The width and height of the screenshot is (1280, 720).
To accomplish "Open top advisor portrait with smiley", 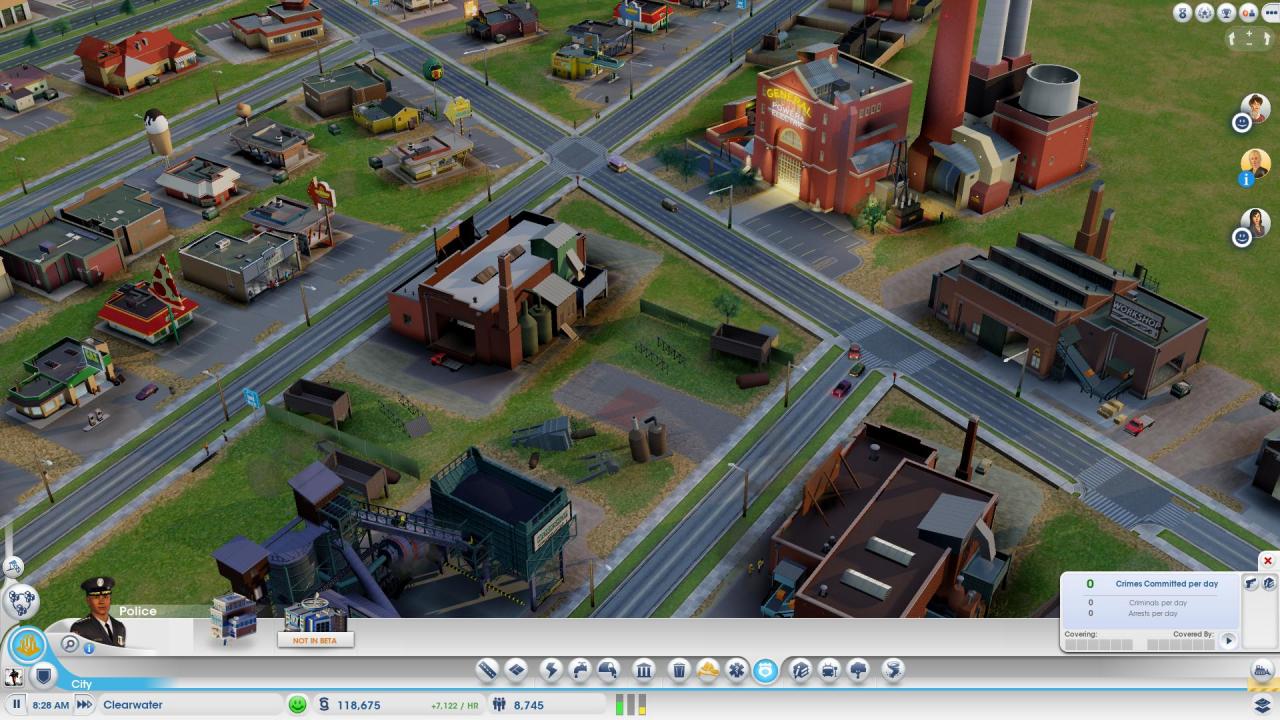I will [x=1254, y=108].
